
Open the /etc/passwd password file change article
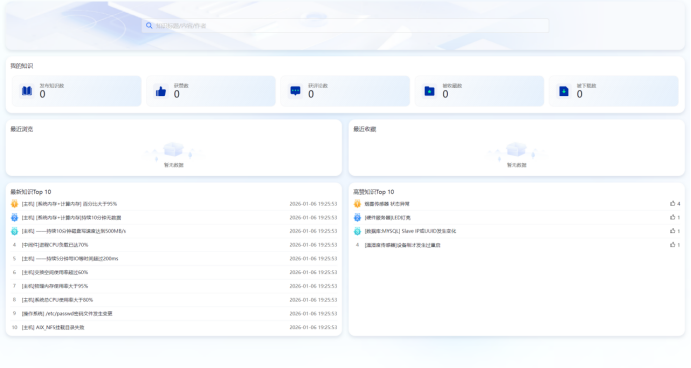(67, 313)
